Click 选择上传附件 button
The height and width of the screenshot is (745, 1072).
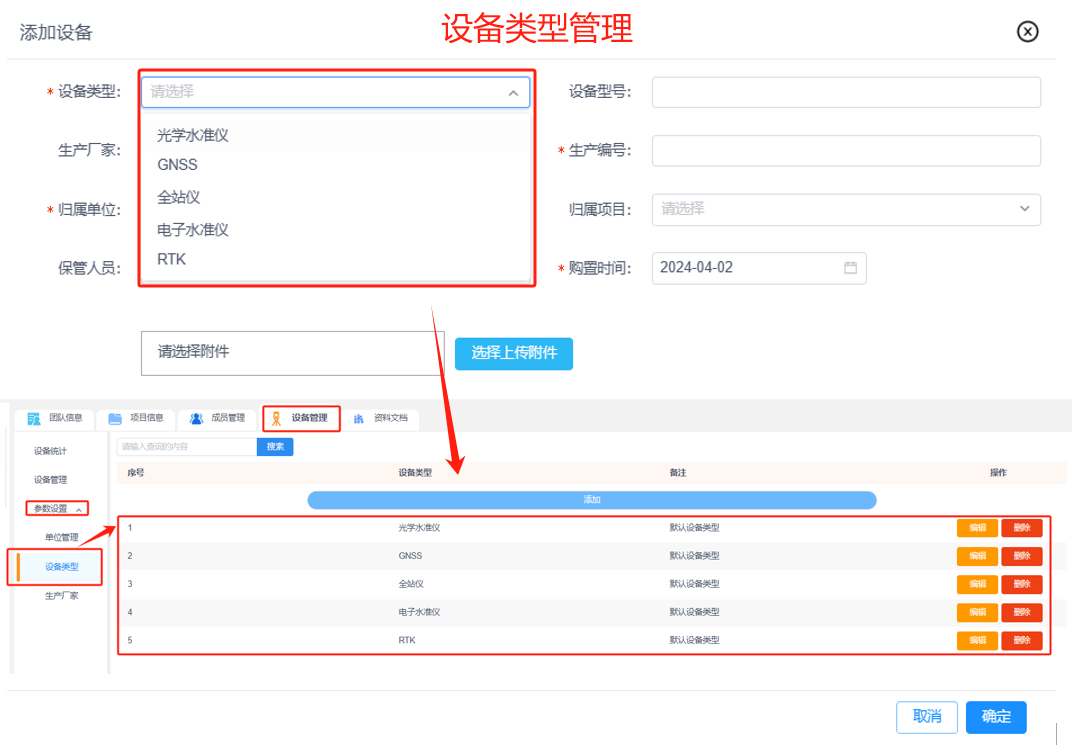(x=514, y=353)
